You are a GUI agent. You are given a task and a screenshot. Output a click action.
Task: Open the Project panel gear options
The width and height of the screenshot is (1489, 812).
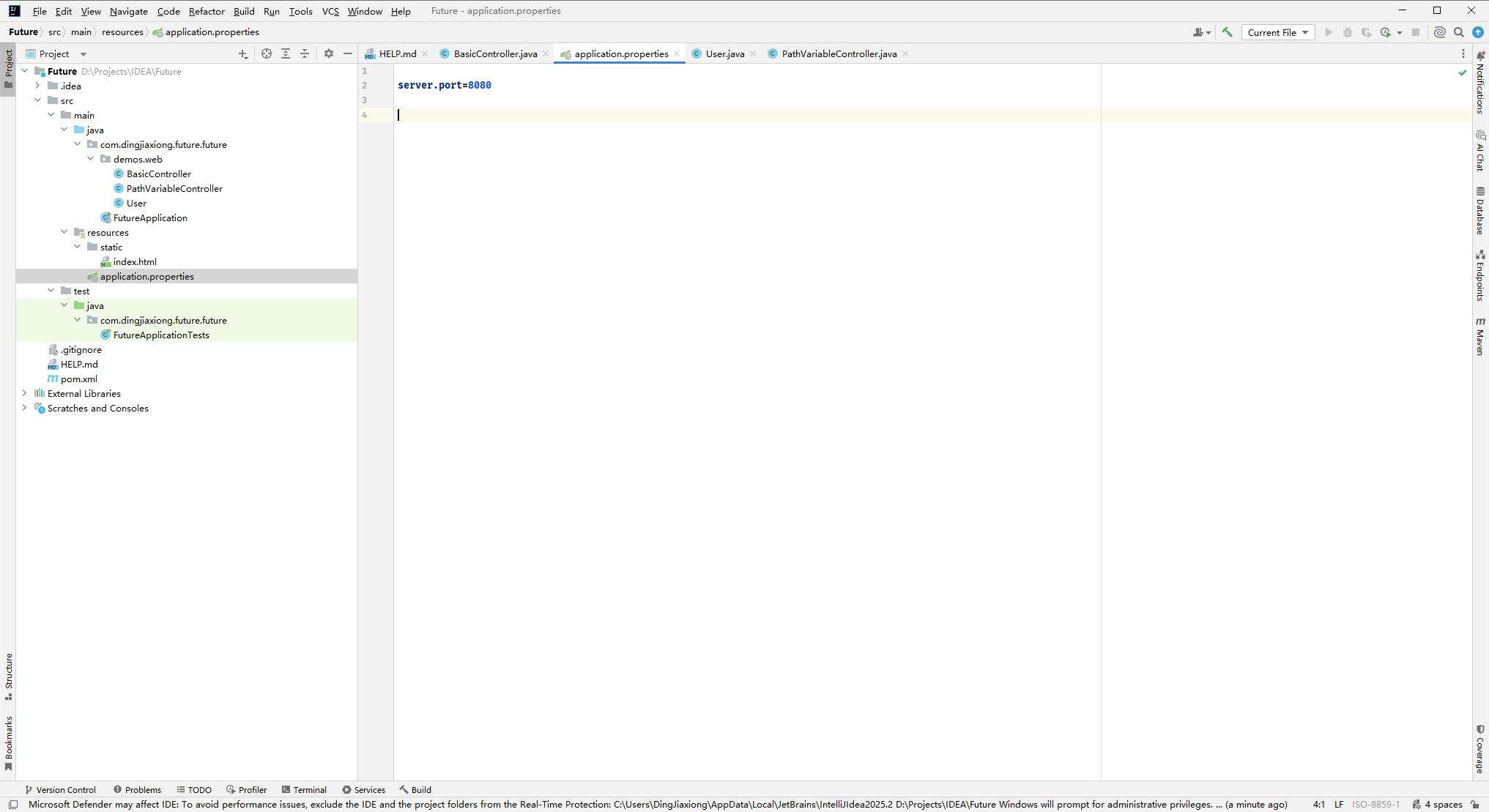pyautogui.click(x=329, y=53)
